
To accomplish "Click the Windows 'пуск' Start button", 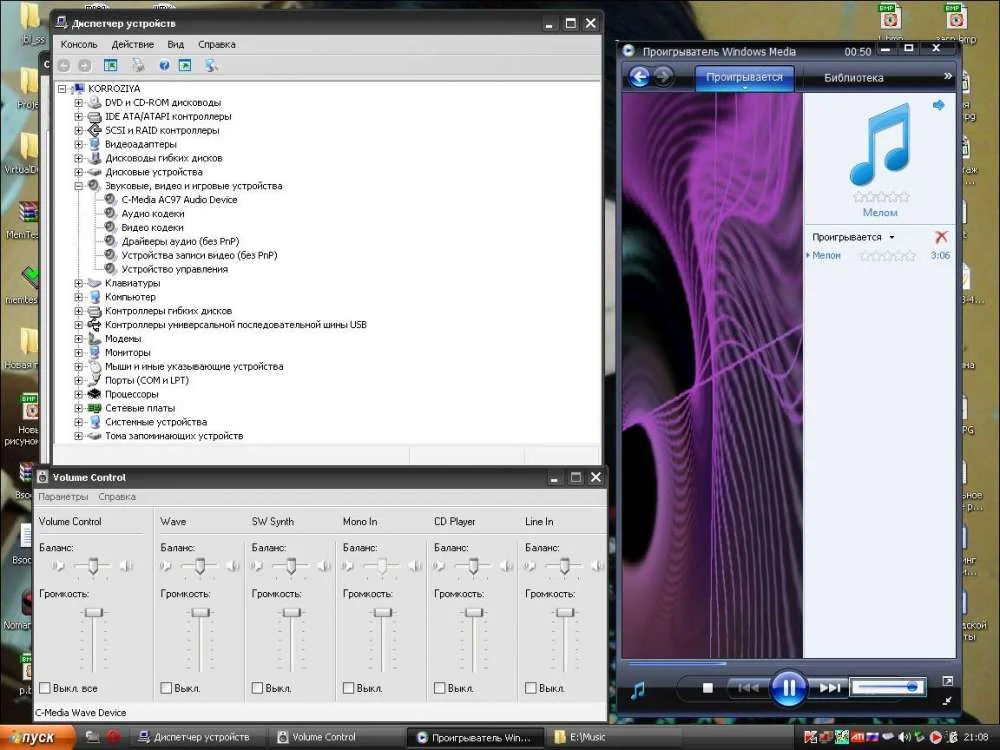I will pyautogui.click(x=37, y=737).
